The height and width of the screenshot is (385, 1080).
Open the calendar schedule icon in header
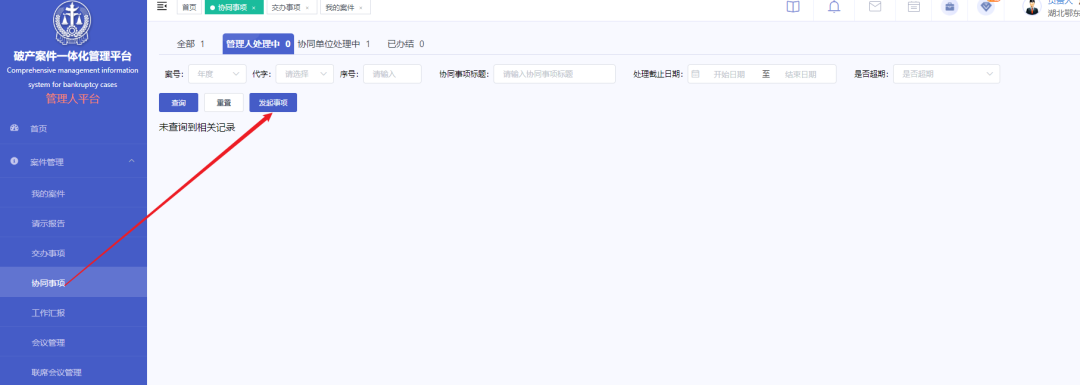913,7
